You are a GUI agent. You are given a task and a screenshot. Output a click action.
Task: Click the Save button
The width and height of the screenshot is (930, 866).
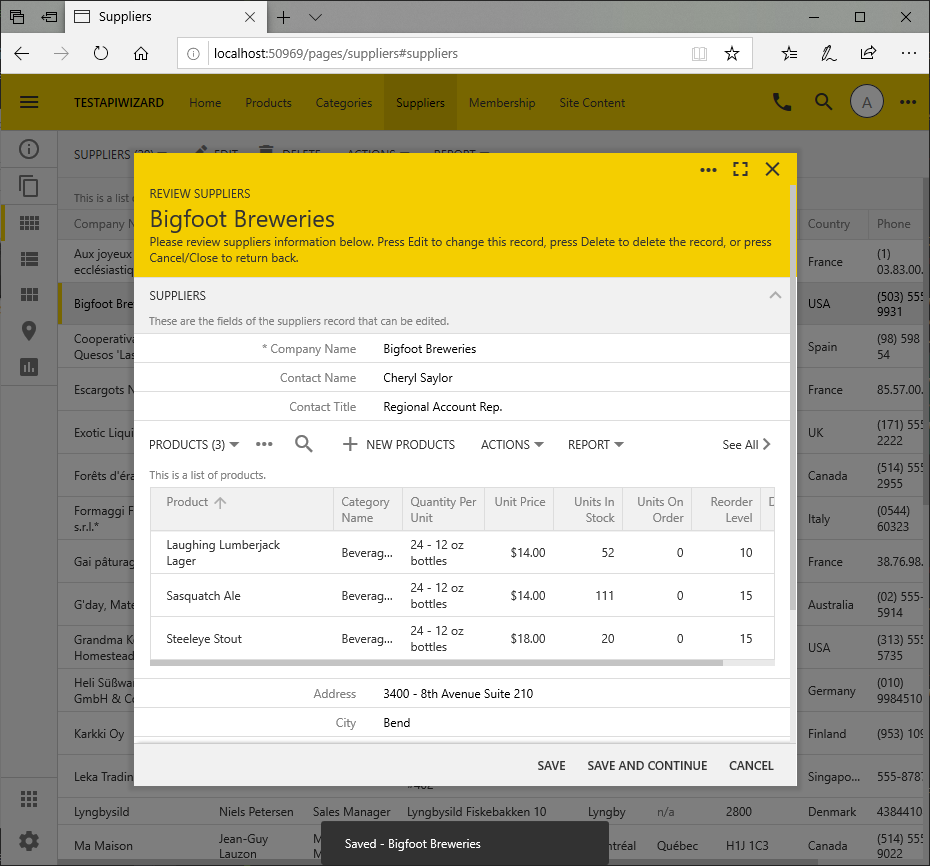(551, 766)
